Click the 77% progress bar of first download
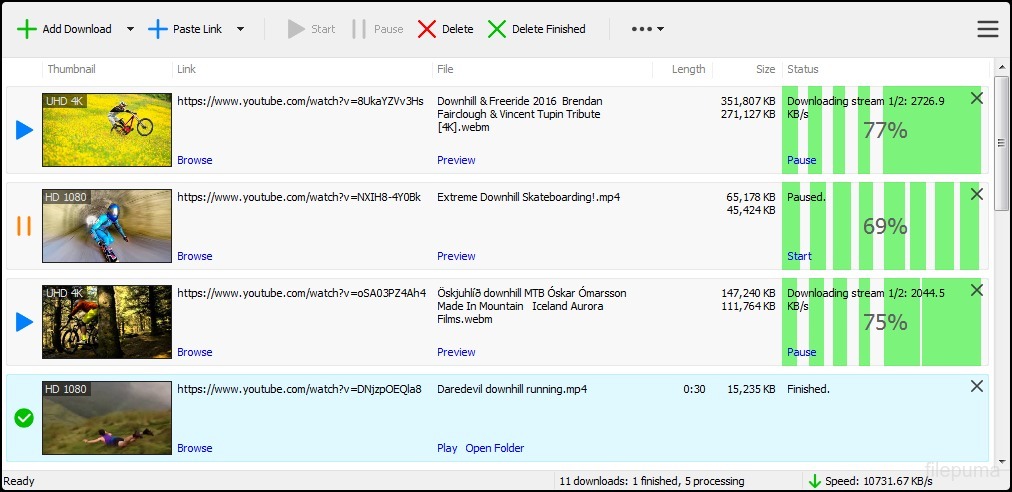 tap(884, 130)
